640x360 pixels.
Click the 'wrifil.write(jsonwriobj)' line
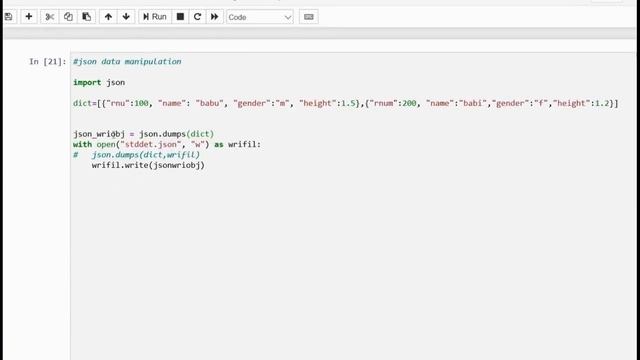(148, 165)
